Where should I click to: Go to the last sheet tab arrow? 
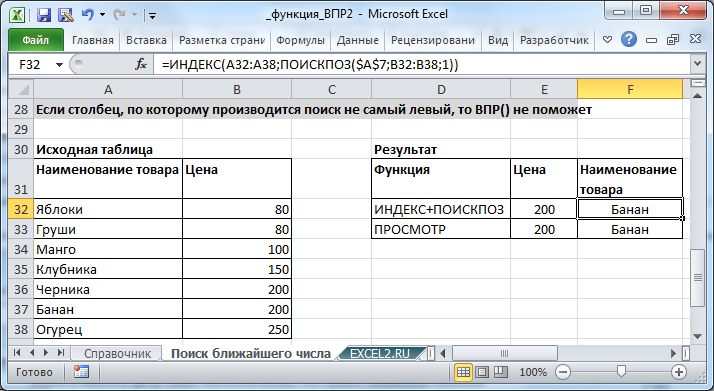(x=61, y=353)
